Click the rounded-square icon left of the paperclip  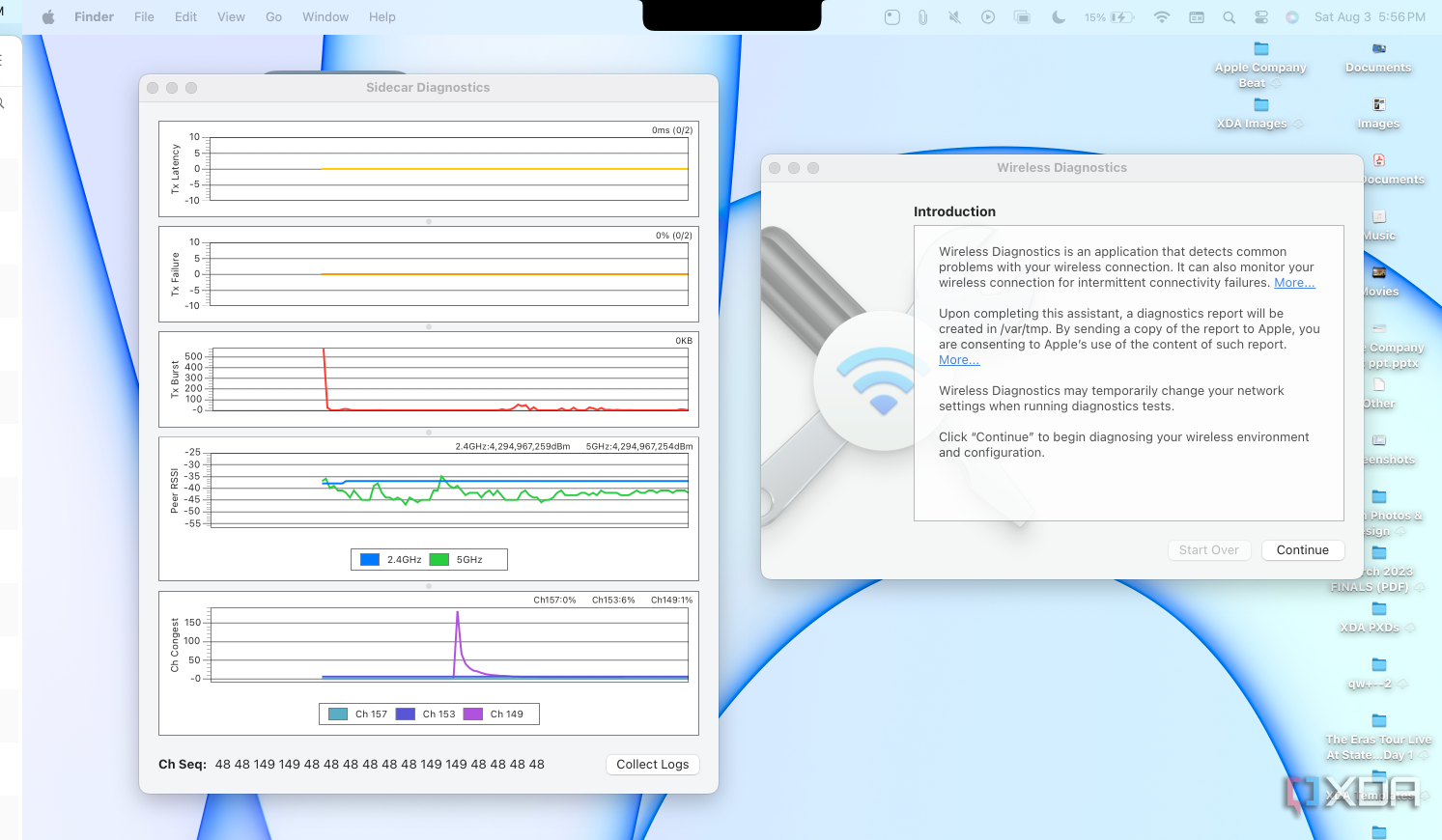tap(892, 17)
